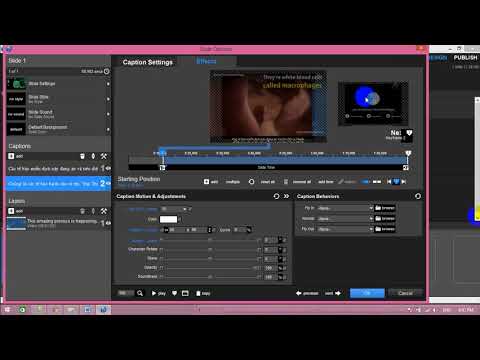Browse for a Fly Out effect
Image resolution: width=480 pixels, height=360 pixels.
[x=385, y=229]
